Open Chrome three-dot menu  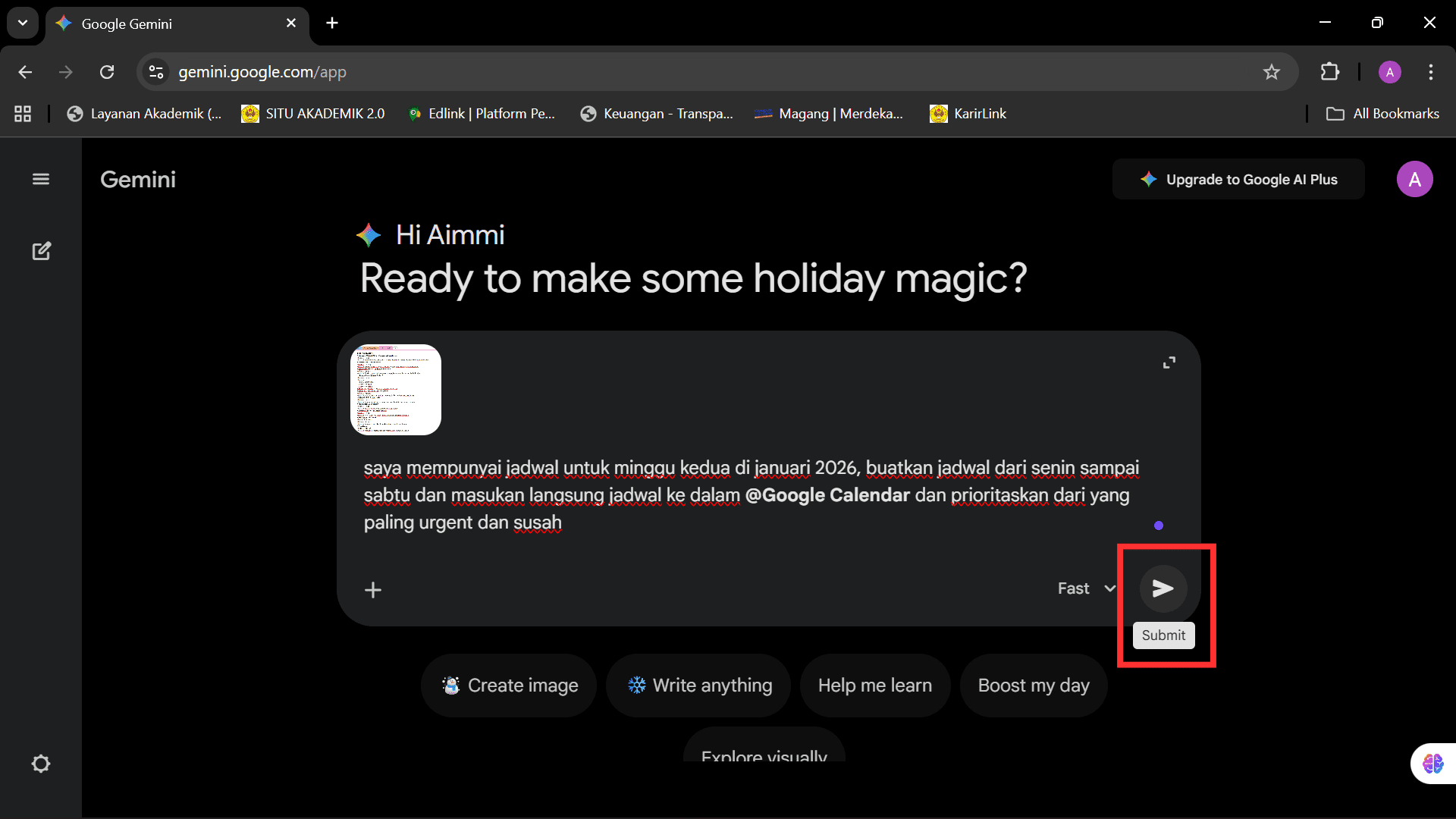click(1431, 72)
